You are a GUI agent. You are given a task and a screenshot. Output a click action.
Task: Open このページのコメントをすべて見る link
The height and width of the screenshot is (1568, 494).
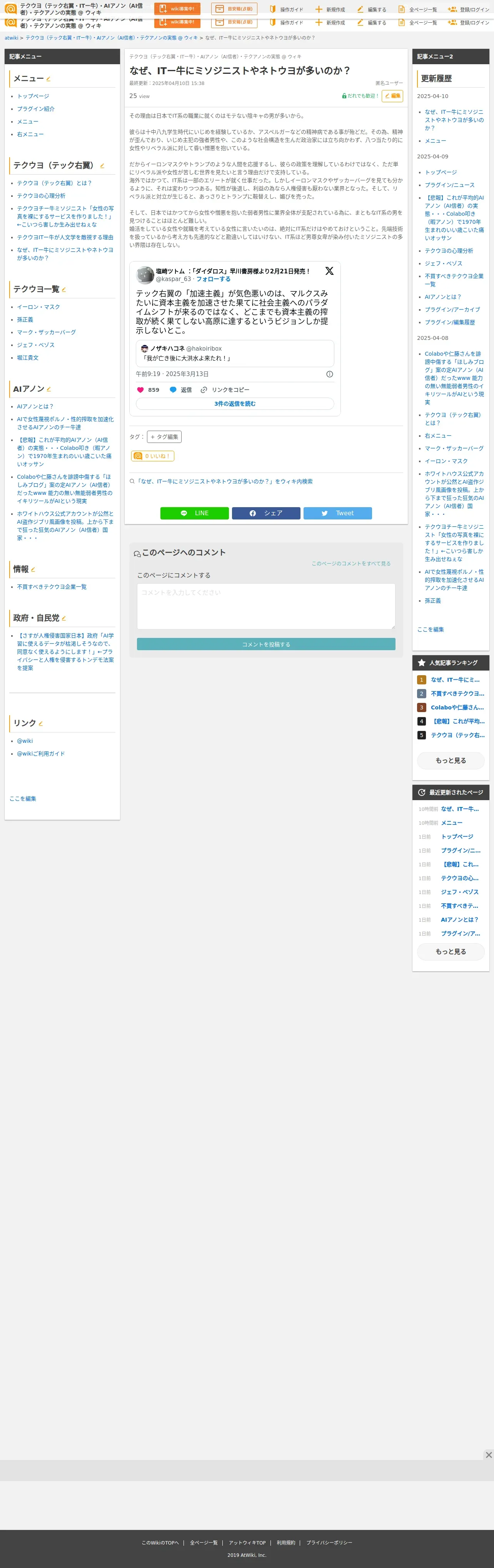tap(352, 564)
